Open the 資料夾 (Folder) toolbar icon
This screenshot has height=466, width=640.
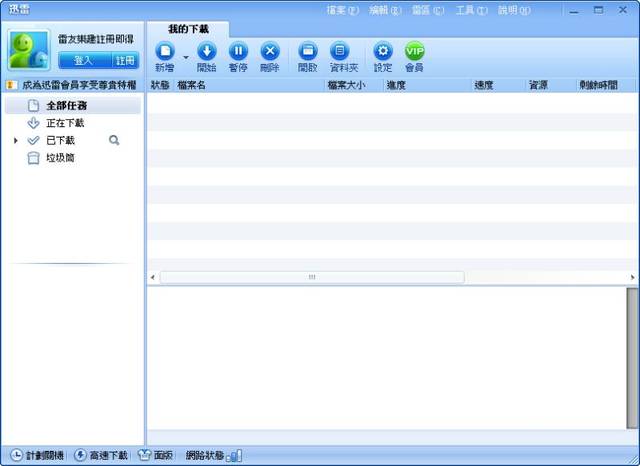pos(340,51)
